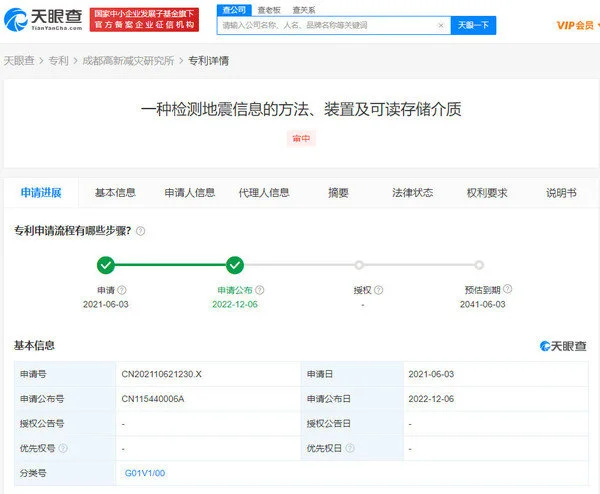
Task: Click 申请公布日 value 2022-12-06 in table
Action: coord(431,399)
